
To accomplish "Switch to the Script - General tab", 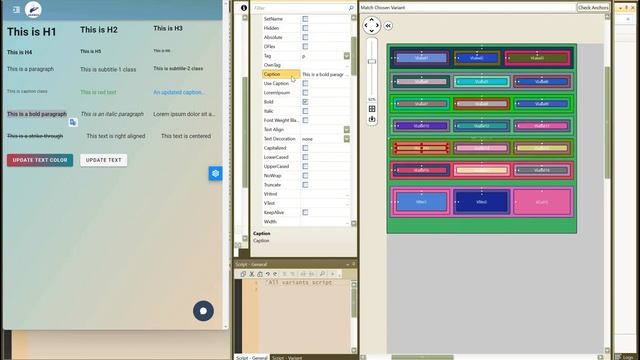I will (x=251, y=358).
